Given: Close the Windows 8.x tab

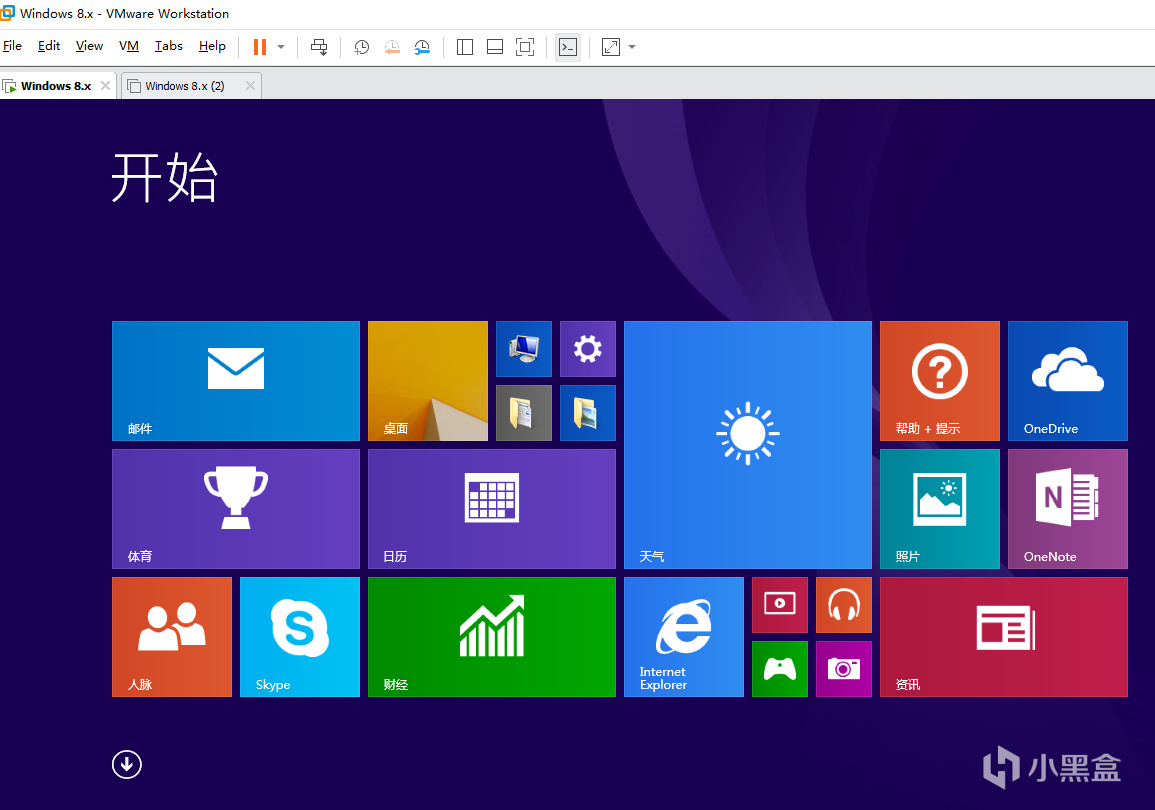Looking at the screenshot, I should click(x=105, y=85).
